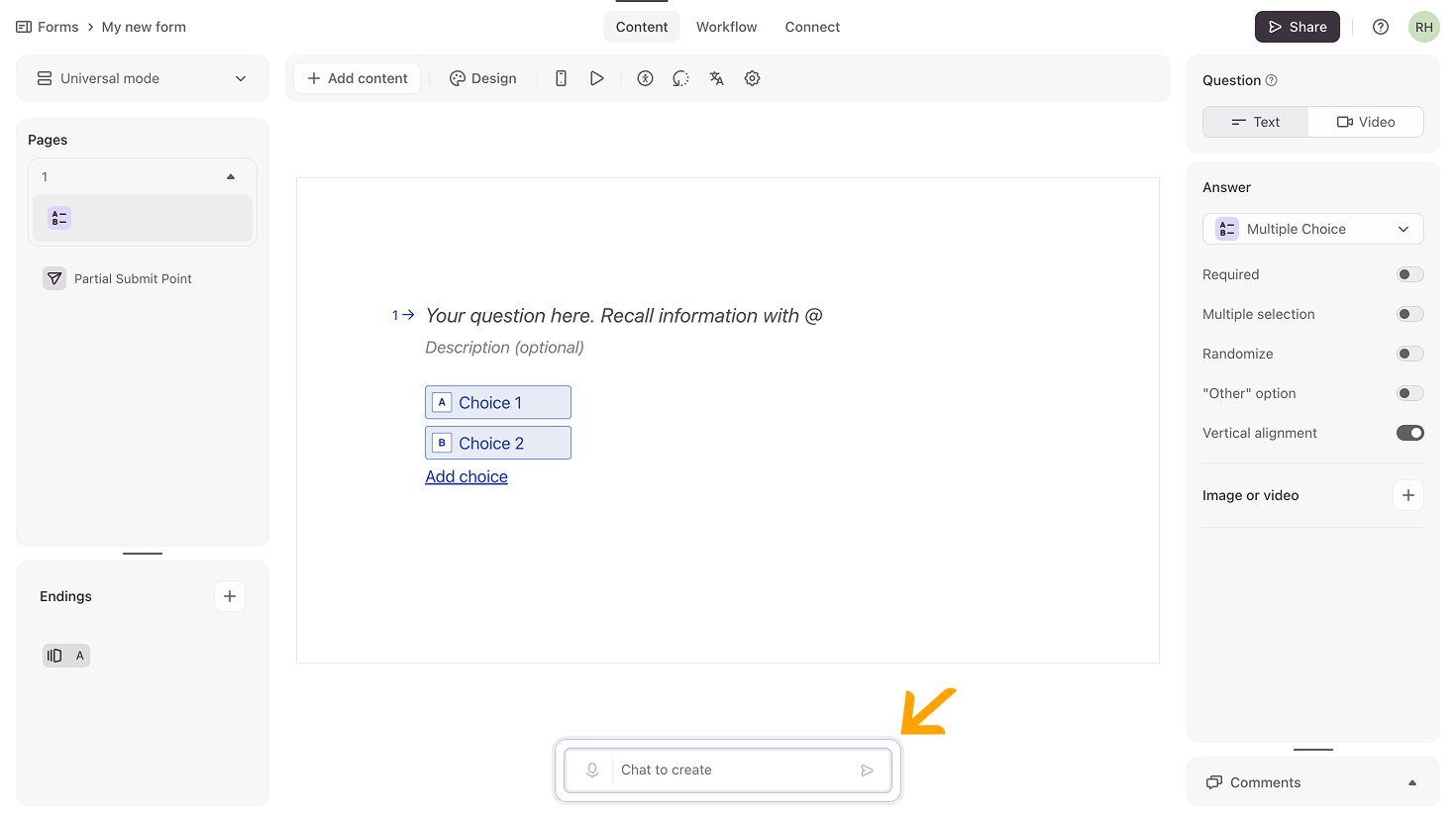Click the play preview icon
The height and width of the screenshot is (822, 1456).
click(596, 78)
